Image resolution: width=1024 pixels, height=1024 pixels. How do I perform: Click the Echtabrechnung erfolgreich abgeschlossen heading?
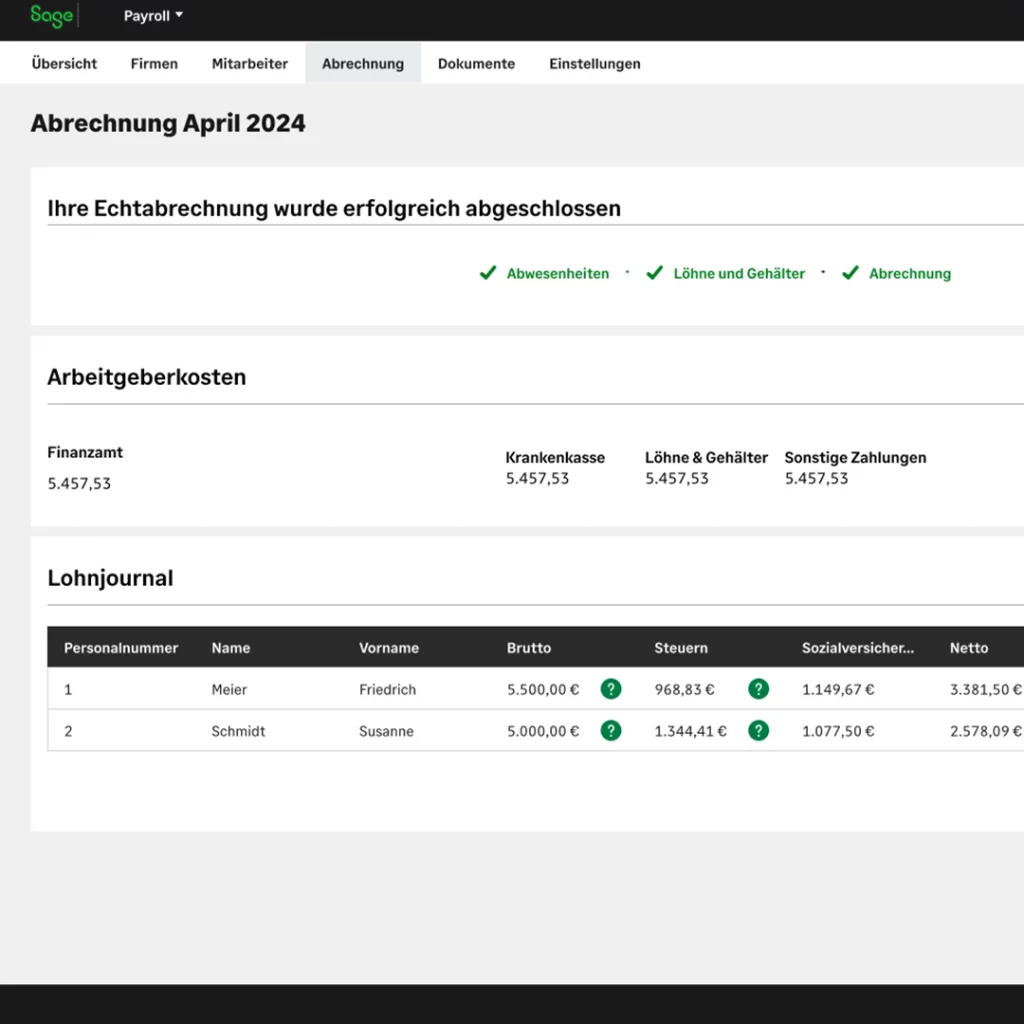pos(334,208)
